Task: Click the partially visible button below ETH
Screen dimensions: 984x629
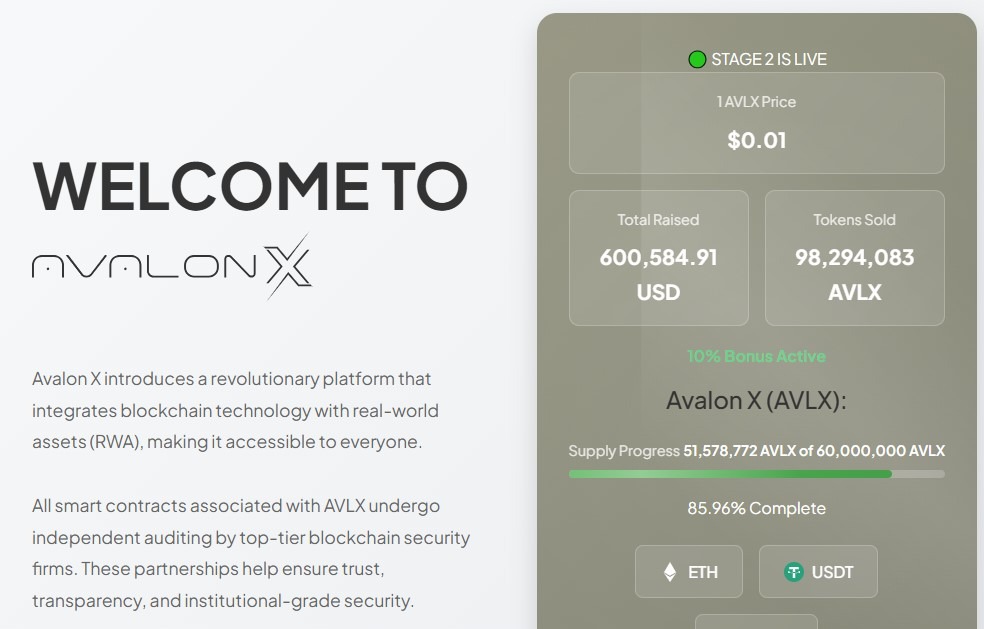Action: 757,623
